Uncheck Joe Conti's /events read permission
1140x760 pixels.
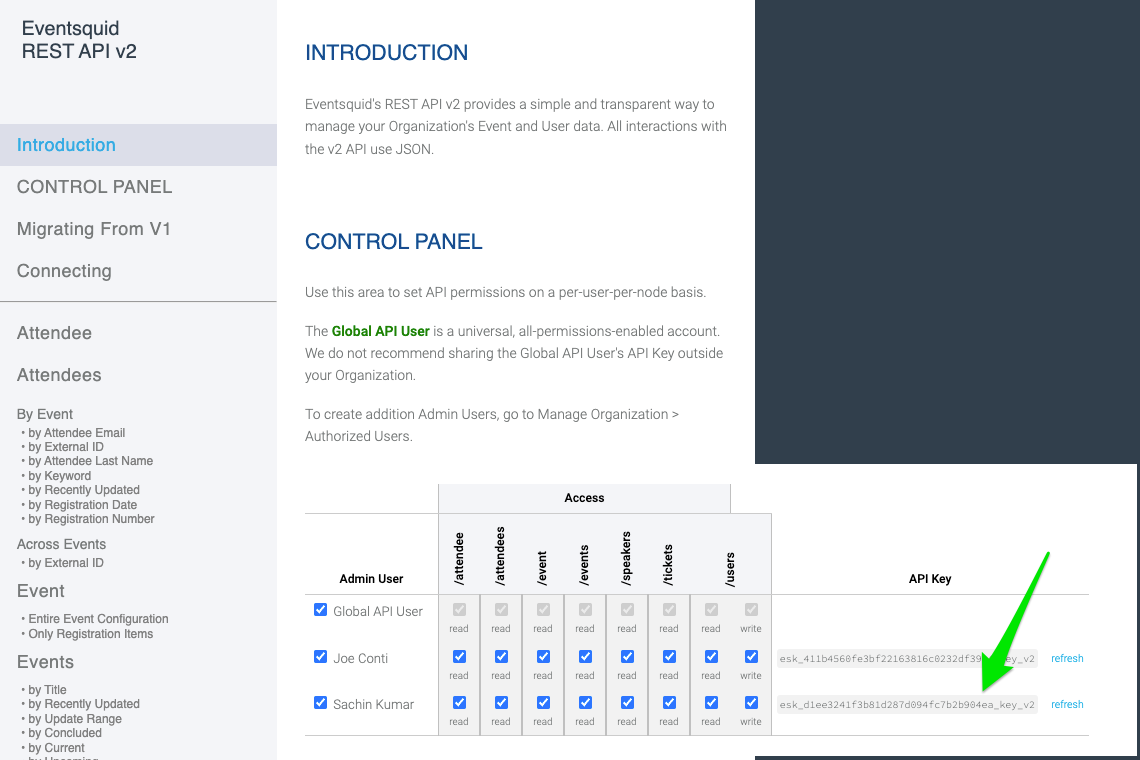coord(585,657)
